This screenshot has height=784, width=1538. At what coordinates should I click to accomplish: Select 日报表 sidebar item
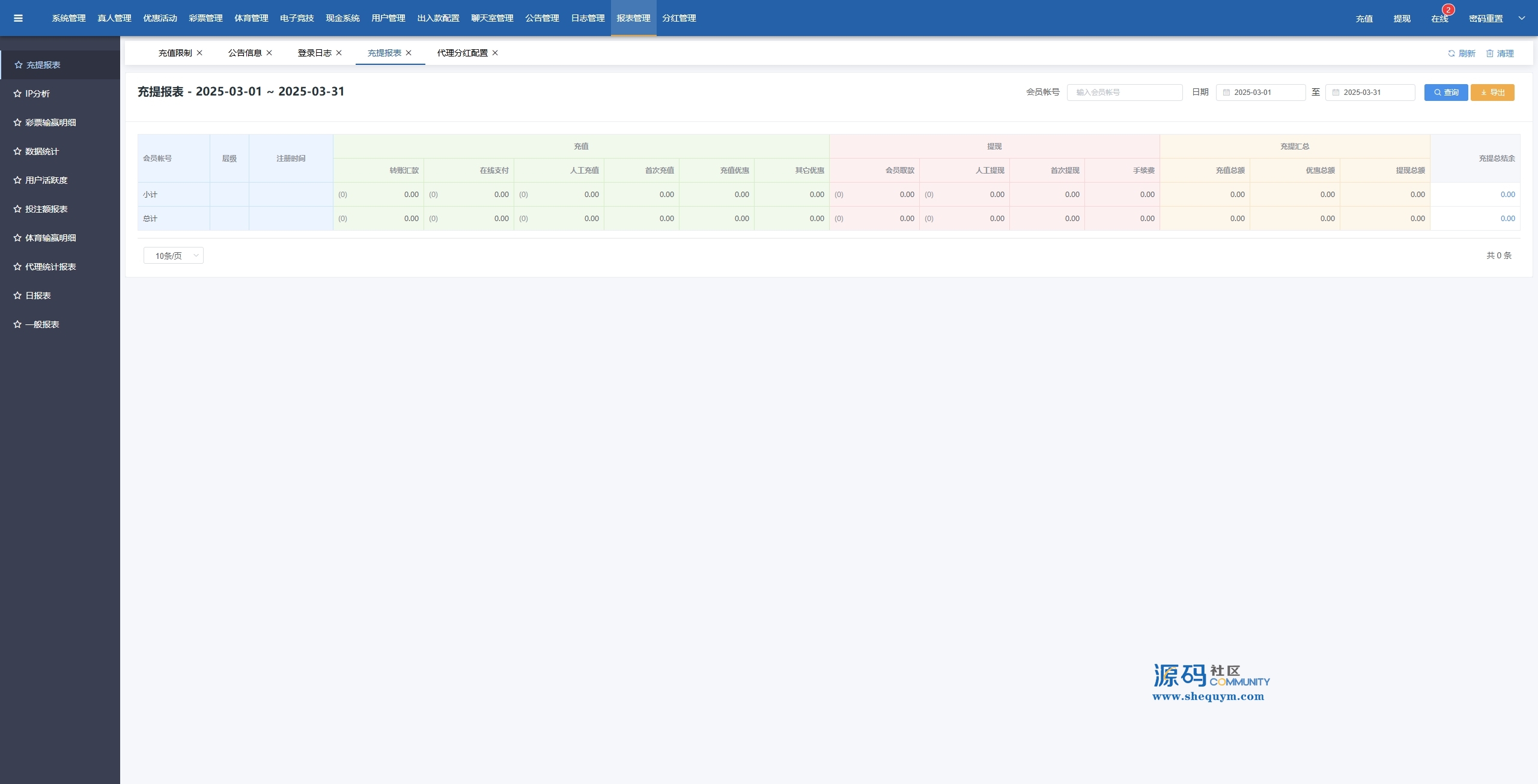pos(38,296)
